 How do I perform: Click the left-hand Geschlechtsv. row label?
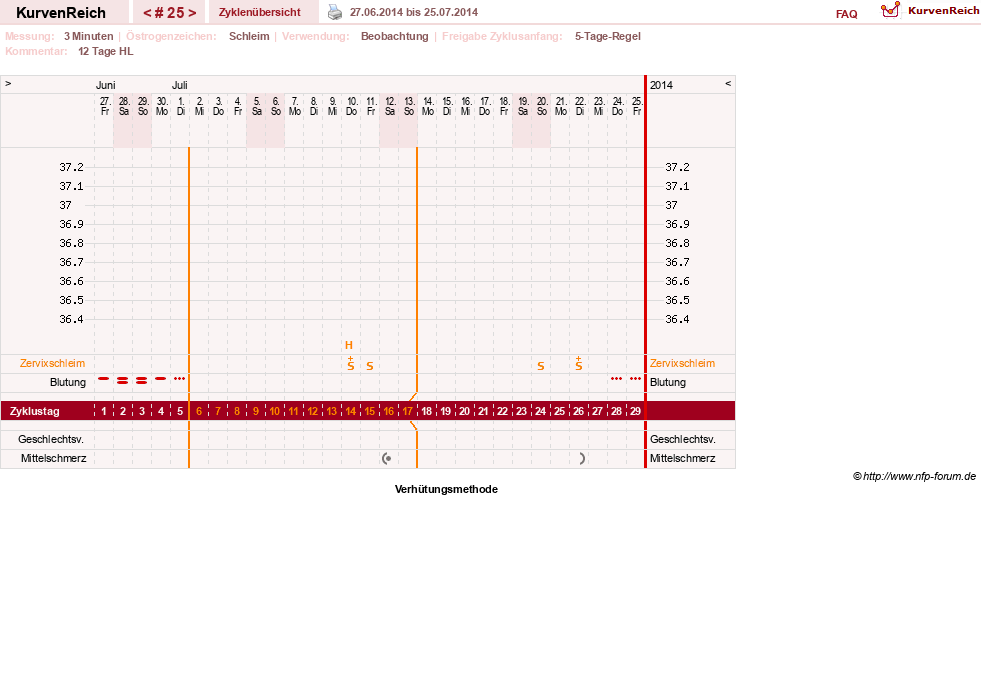(51, 439)
